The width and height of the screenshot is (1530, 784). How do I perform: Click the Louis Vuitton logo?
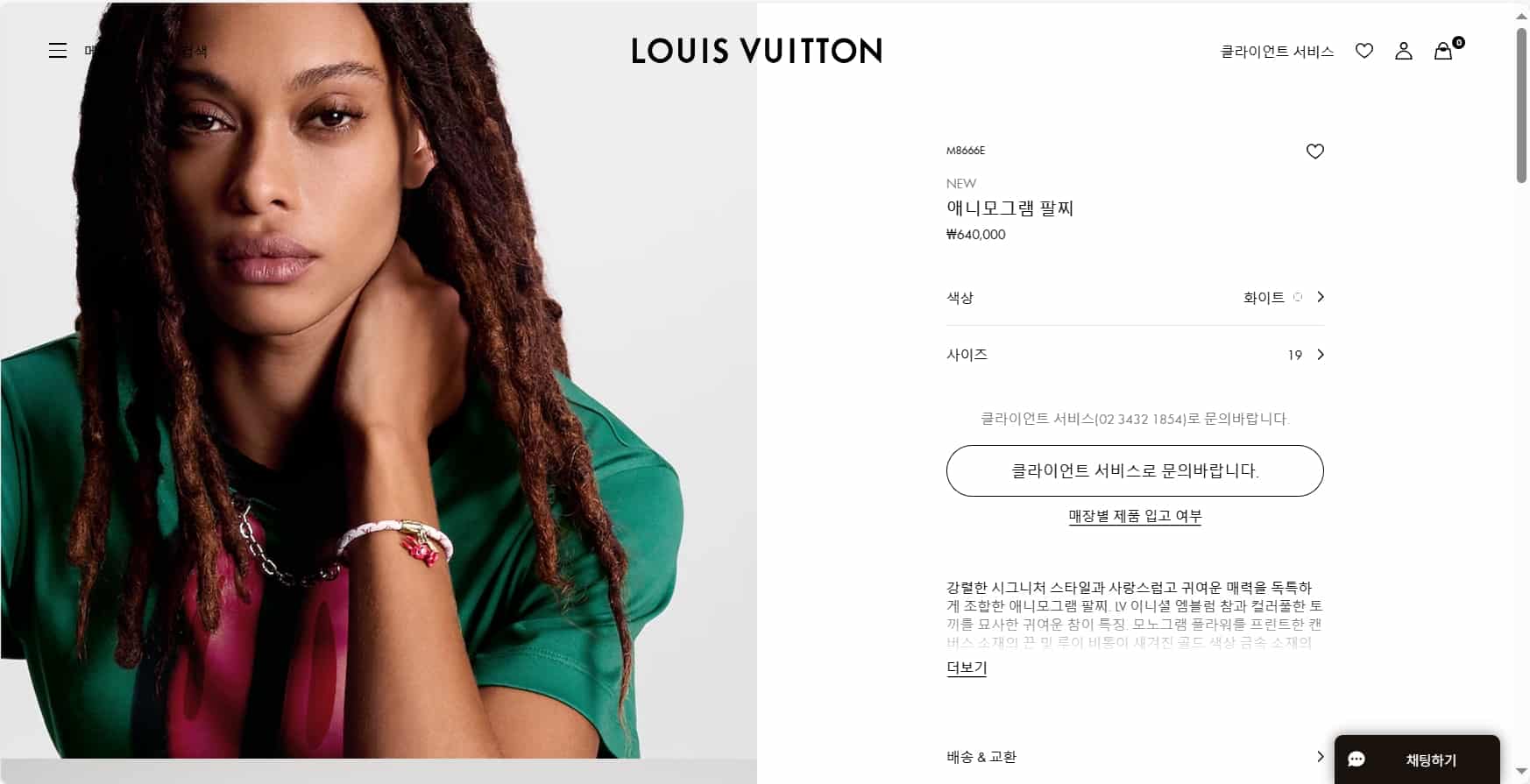click(x=757, y=51)
